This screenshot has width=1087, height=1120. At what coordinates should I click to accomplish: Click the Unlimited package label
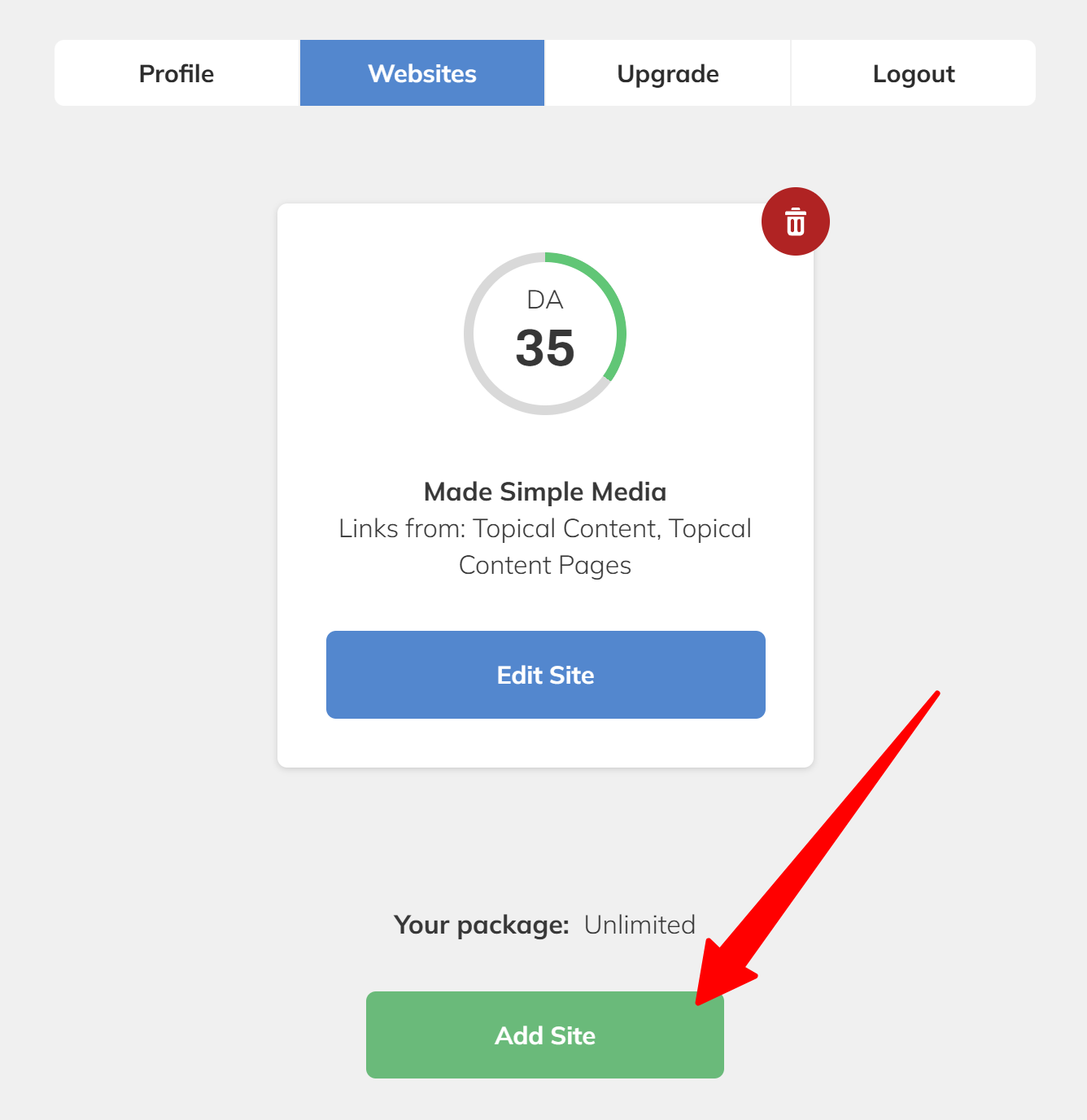pos(640,924)
